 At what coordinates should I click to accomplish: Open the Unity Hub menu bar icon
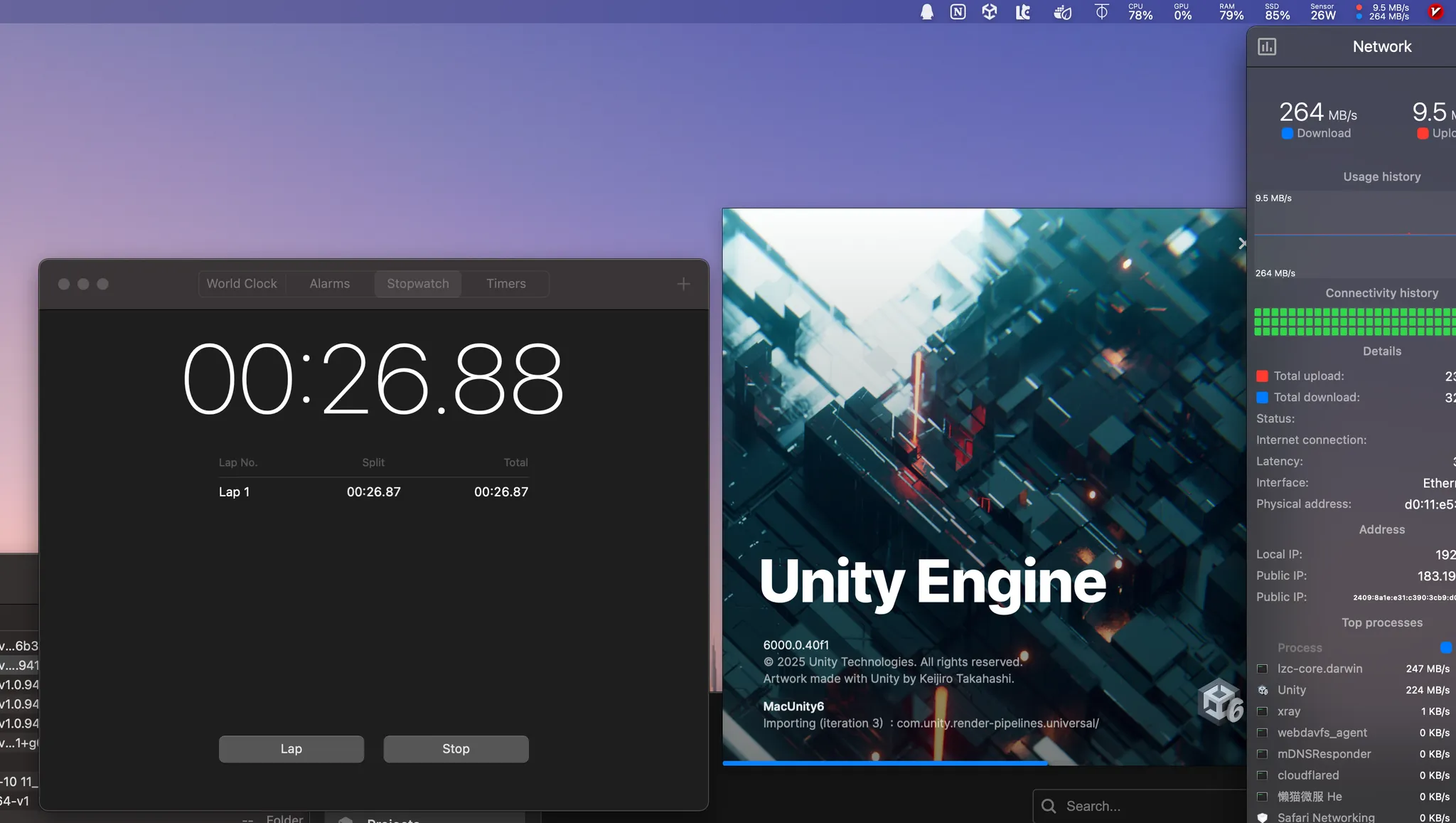click(989, 12)
